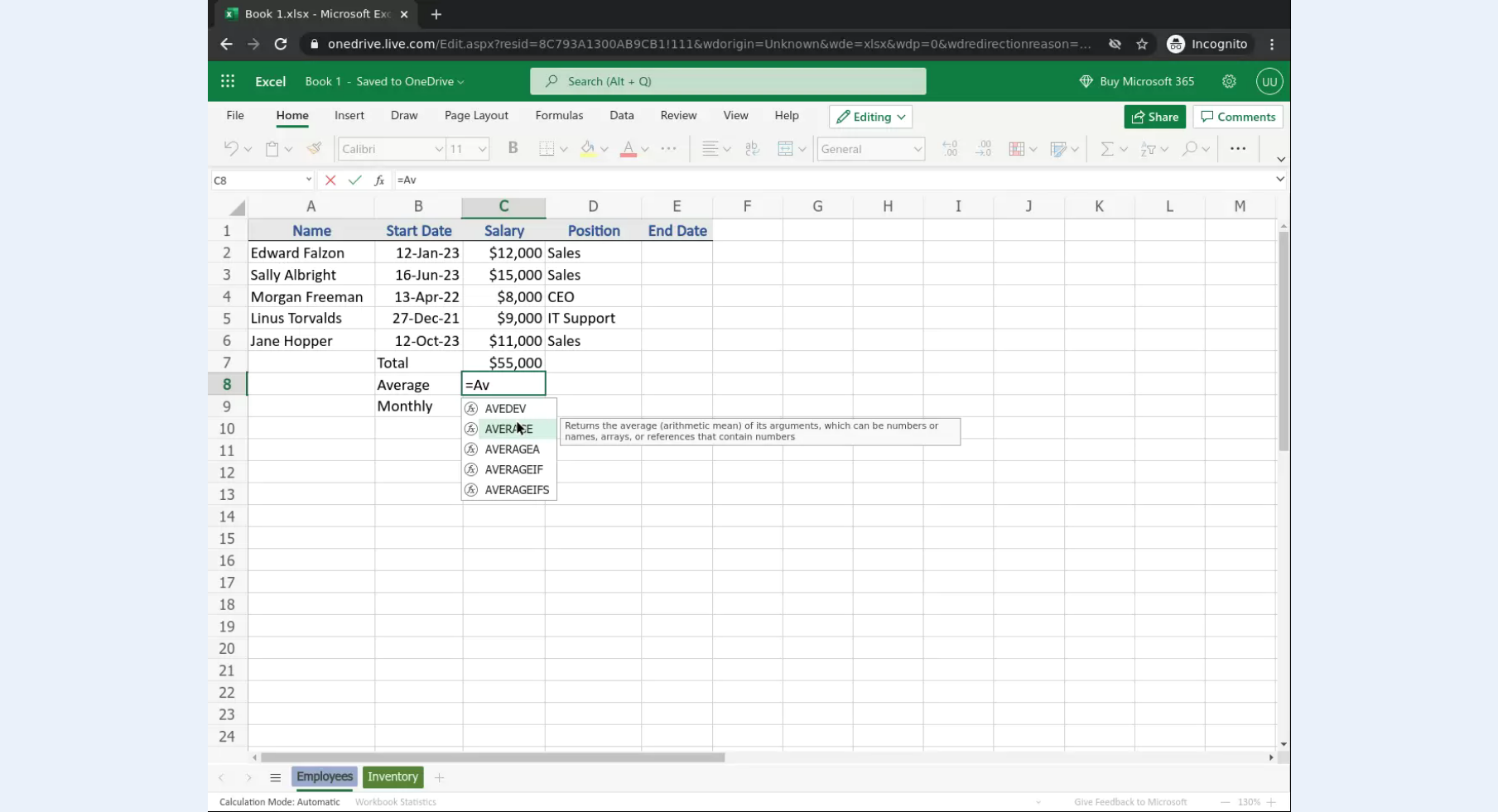
Task: Select AVERAGEIF from the function suggestions
Action: [513, 469]
